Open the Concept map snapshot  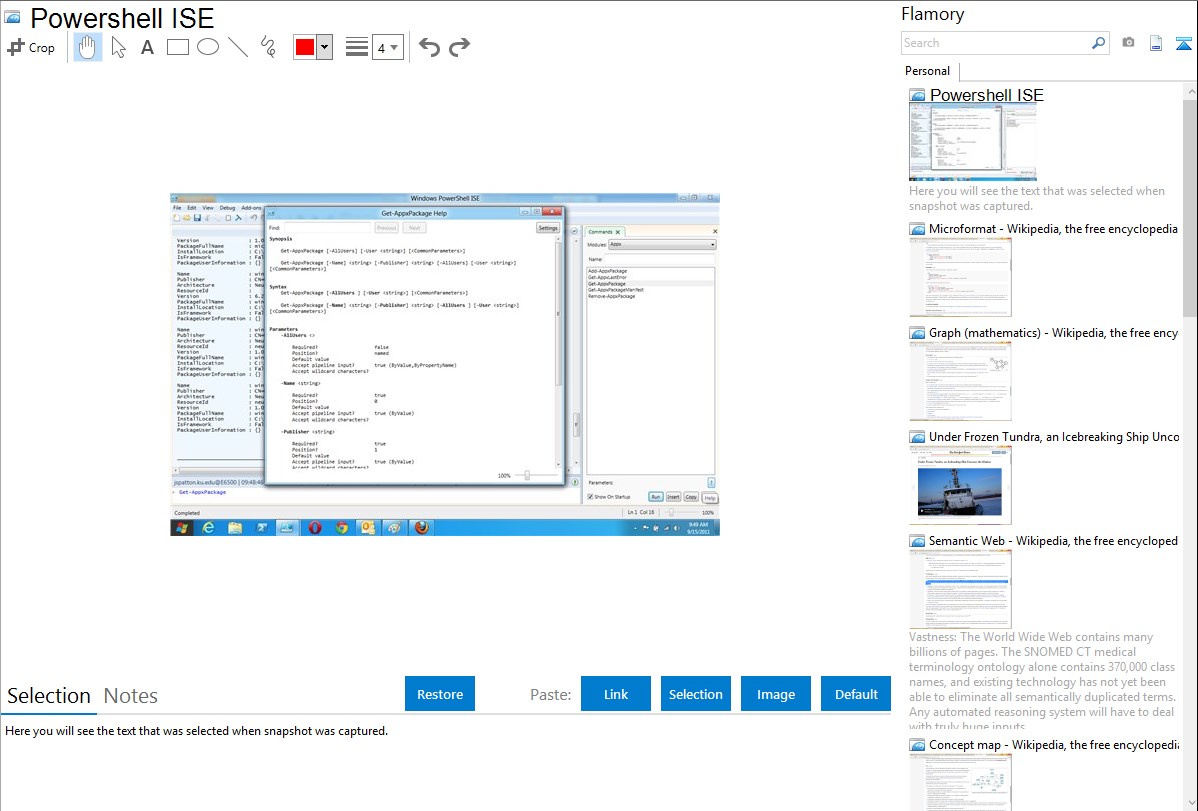click(x=1053, y=744)
